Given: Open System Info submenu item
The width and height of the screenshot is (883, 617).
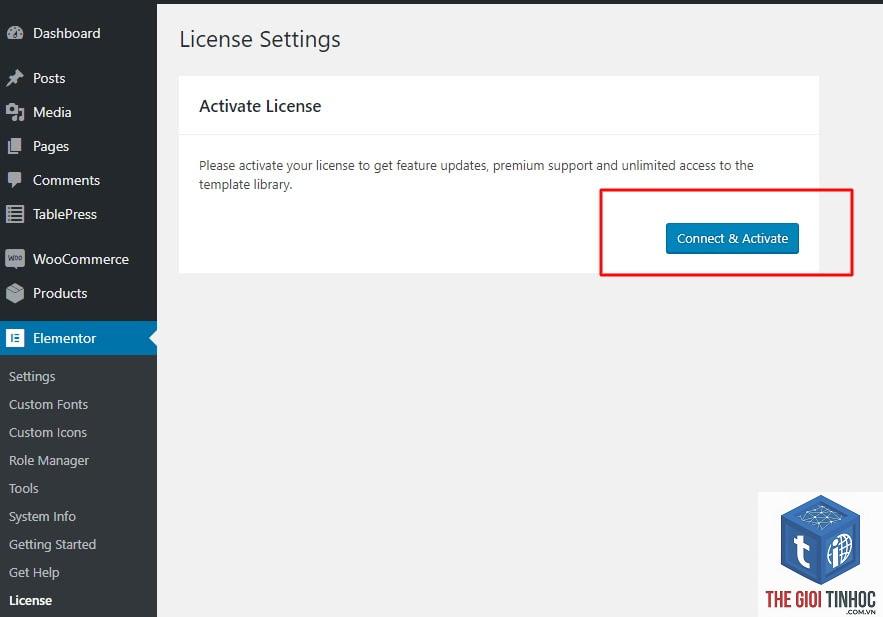Looking at the screenshot, I should point(42,516).
